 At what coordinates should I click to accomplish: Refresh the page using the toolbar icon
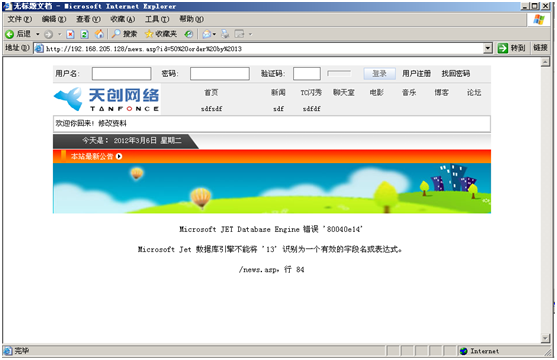85,34
